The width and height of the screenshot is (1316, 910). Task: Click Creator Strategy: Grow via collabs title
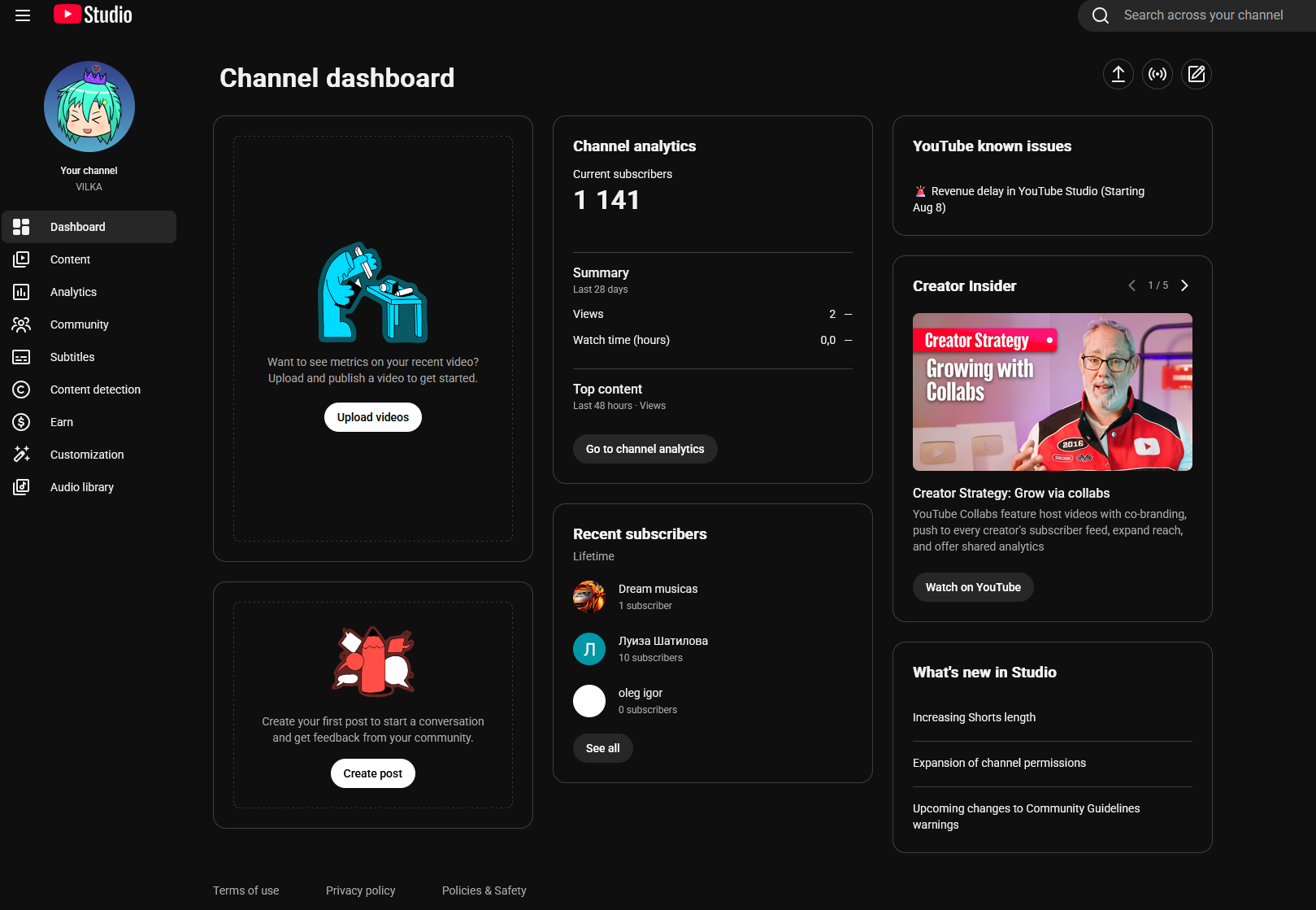pos(1011,493)
